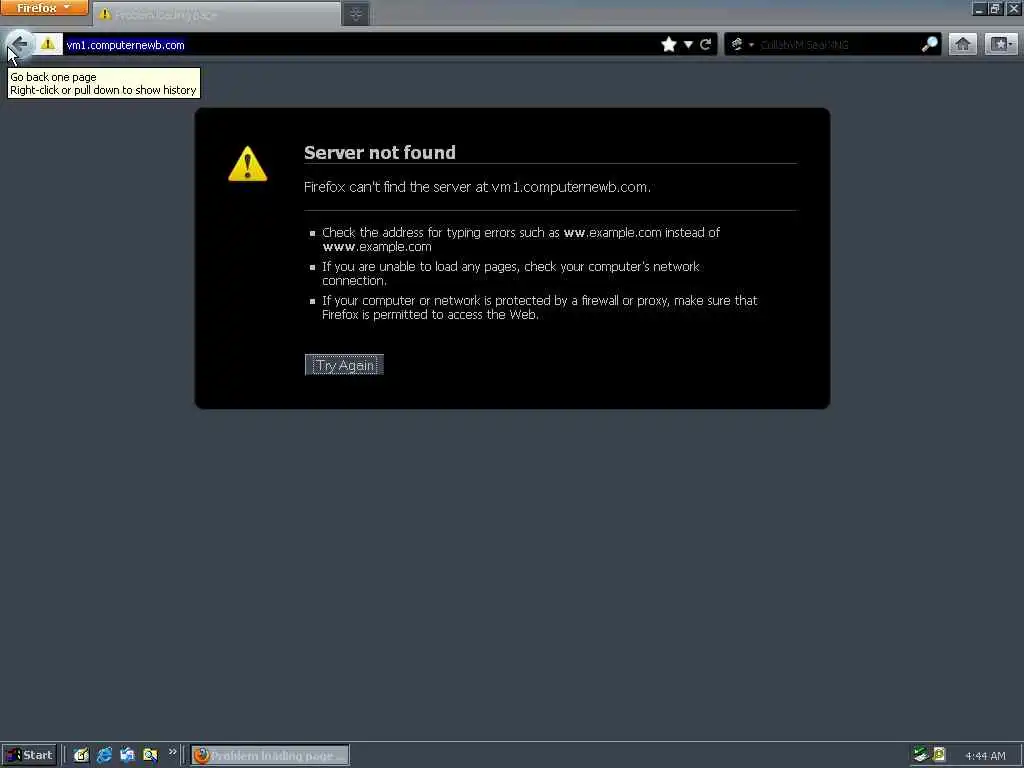Click the Server not found heading

click(379, 152)
